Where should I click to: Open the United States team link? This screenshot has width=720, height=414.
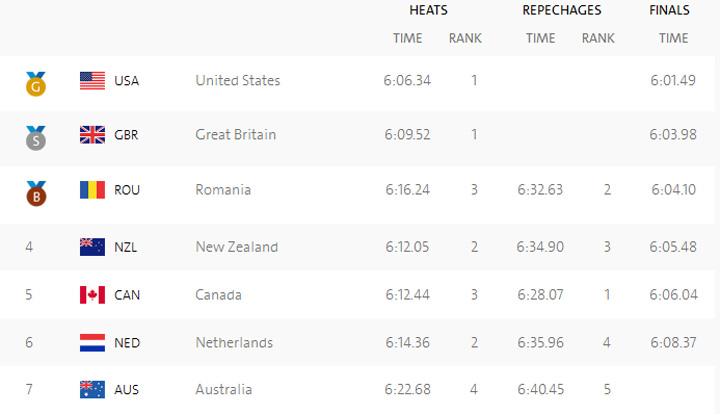click(x=237, y=81)
